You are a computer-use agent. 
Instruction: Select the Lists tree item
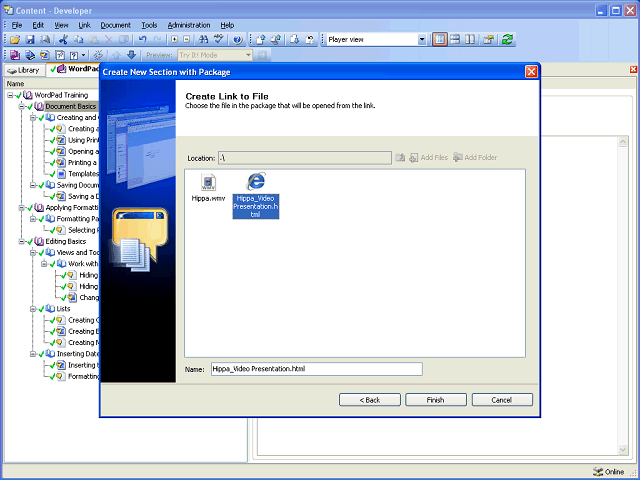pos(63,309)
